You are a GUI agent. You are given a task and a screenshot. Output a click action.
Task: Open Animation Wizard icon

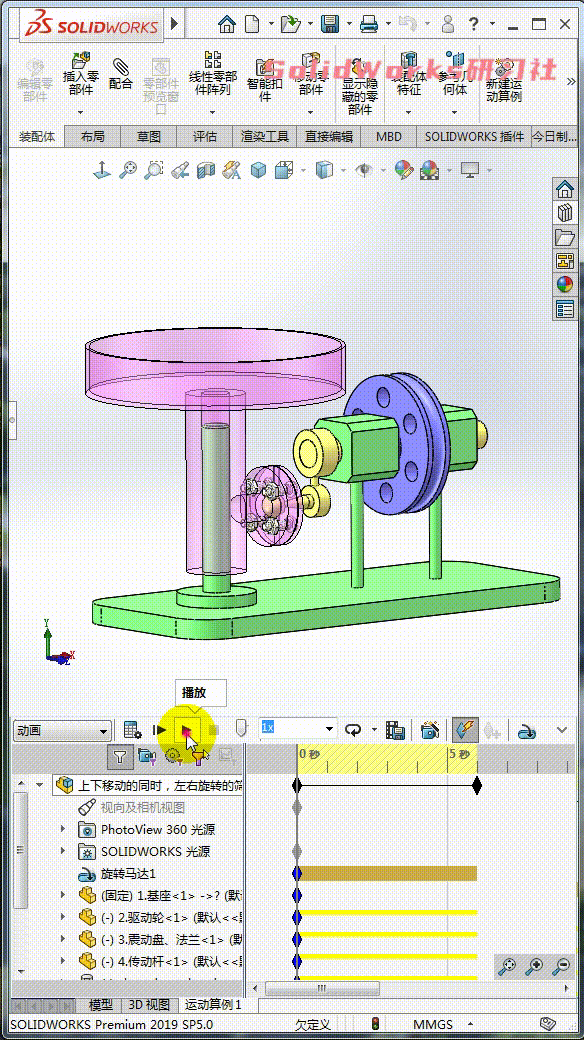coord(430,730)
